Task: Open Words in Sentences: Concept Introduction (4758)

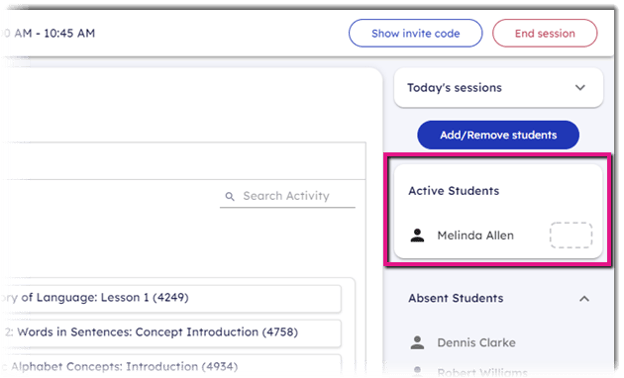Action: coord(170,333)
